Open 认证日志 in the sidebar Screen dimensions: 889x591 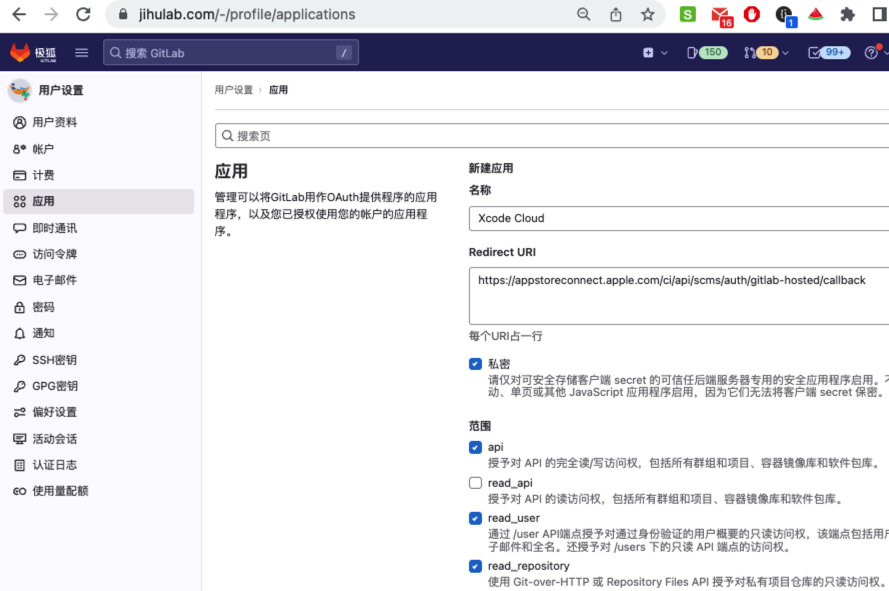(x=99, y=465)
